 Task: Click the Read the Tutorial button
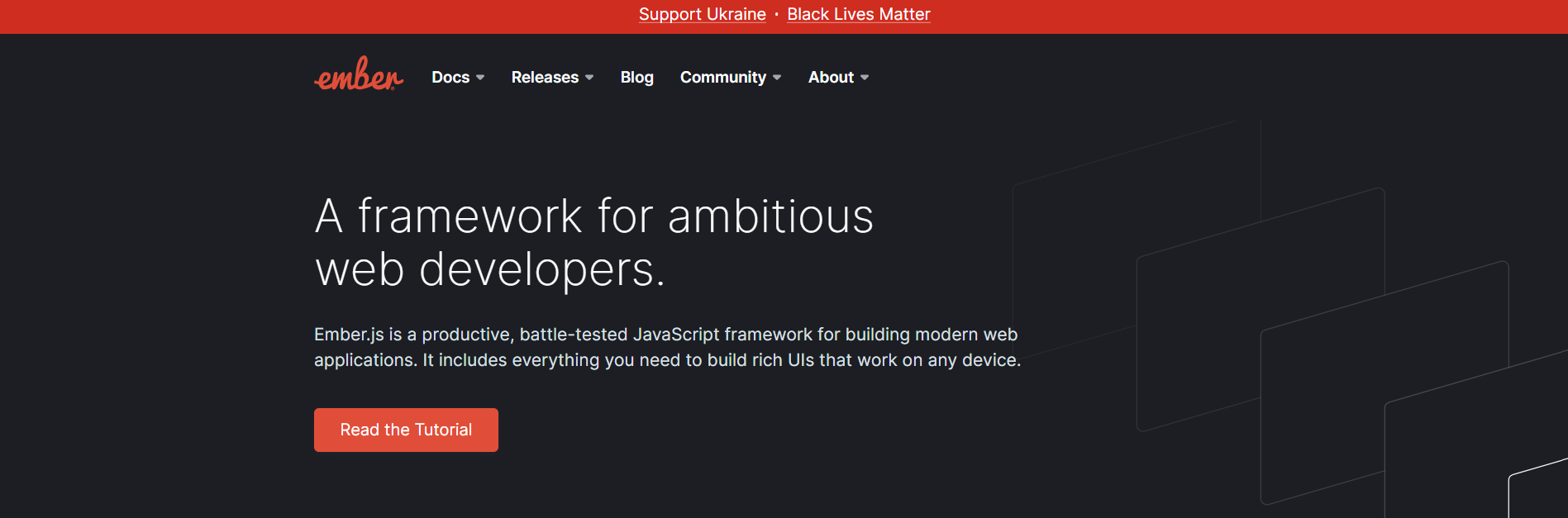(406, 430)
